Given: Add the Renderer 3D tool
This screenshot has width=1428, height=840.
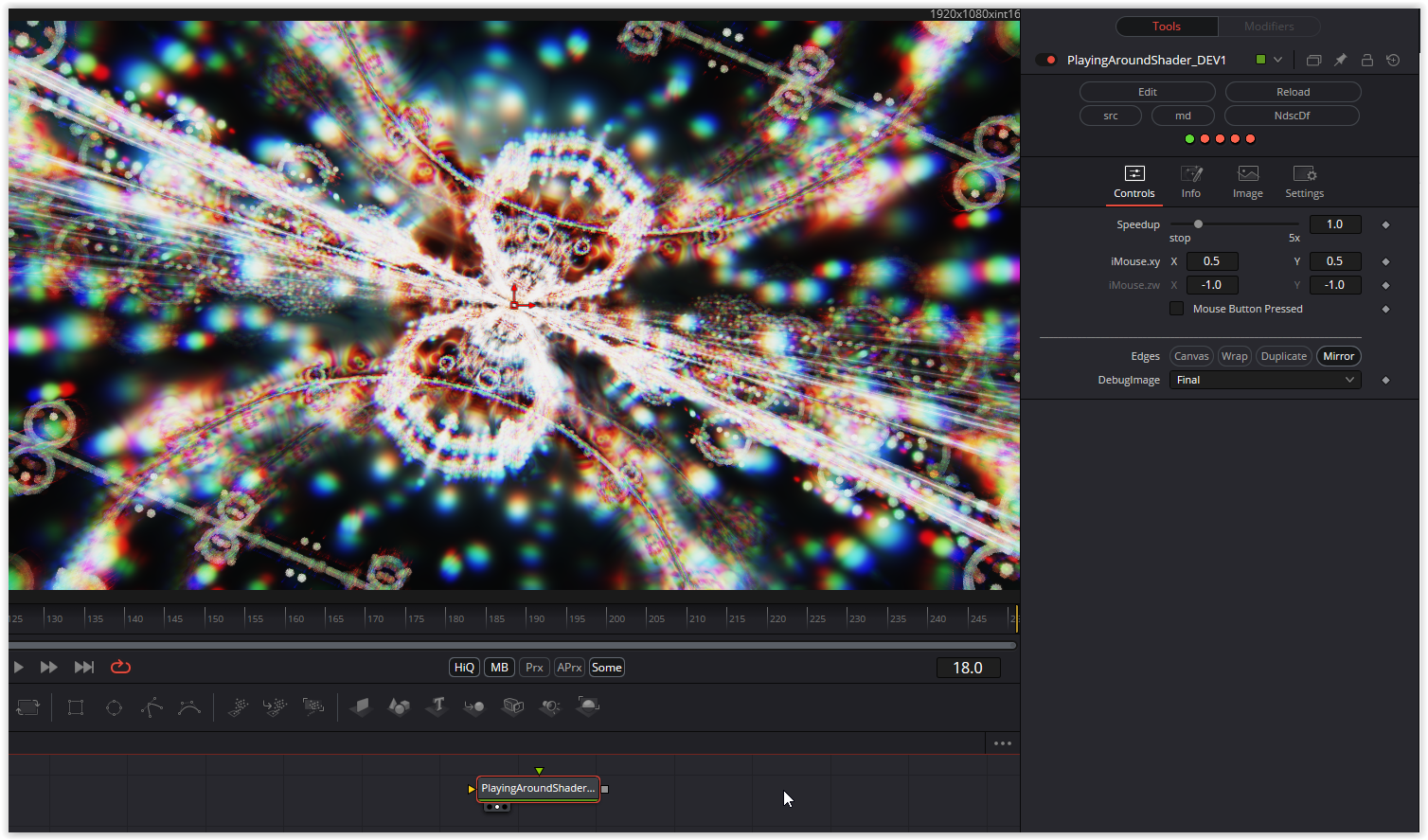Looking at the screenshot, I should tap(588, 706).
